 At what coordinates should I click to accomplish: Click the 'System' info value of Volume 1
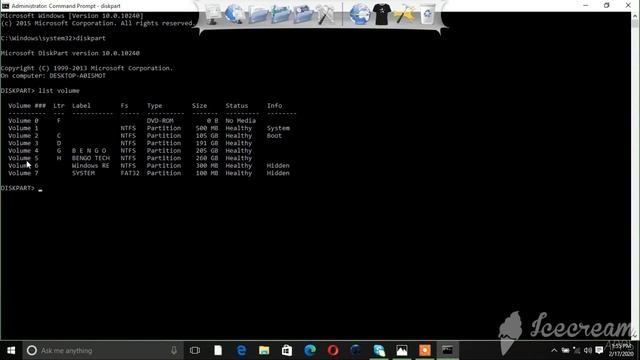click(x=278, y=128)
